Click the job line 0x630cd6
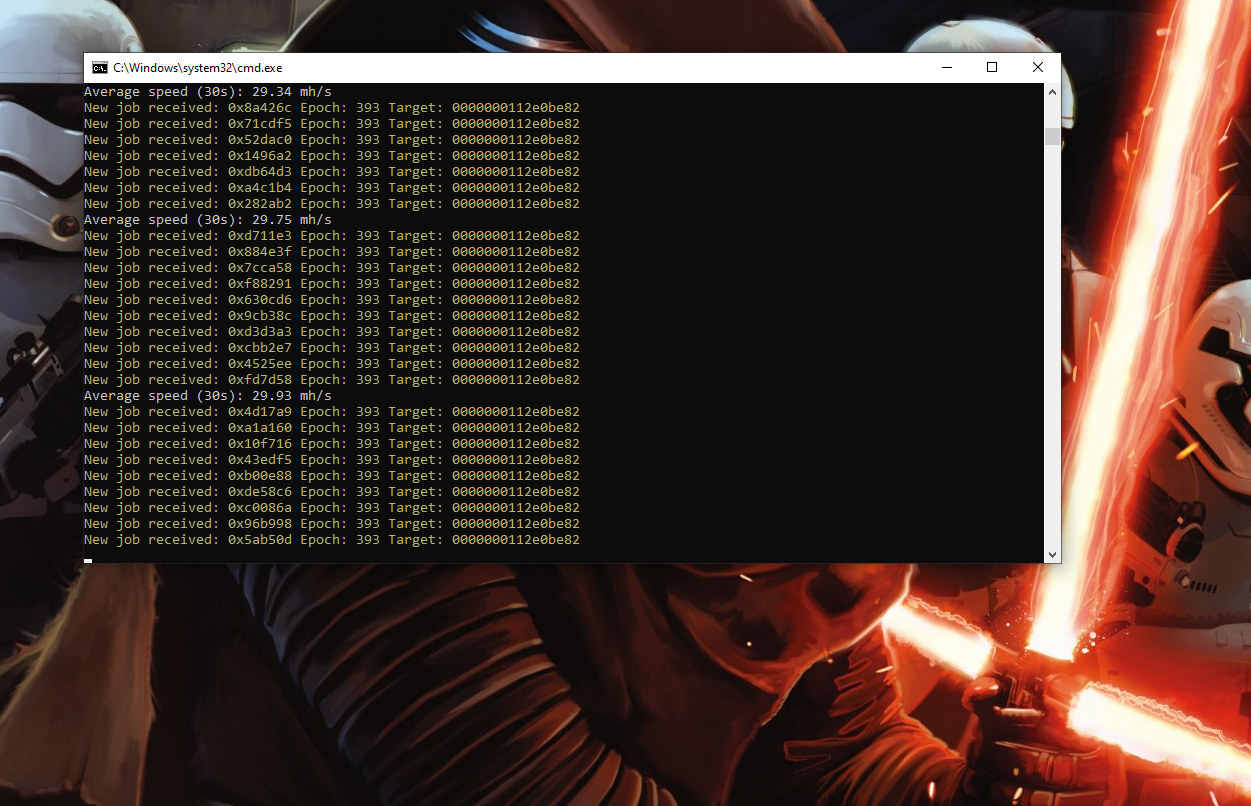Screen dimensions: 1251x806 [x=332, y=300]
